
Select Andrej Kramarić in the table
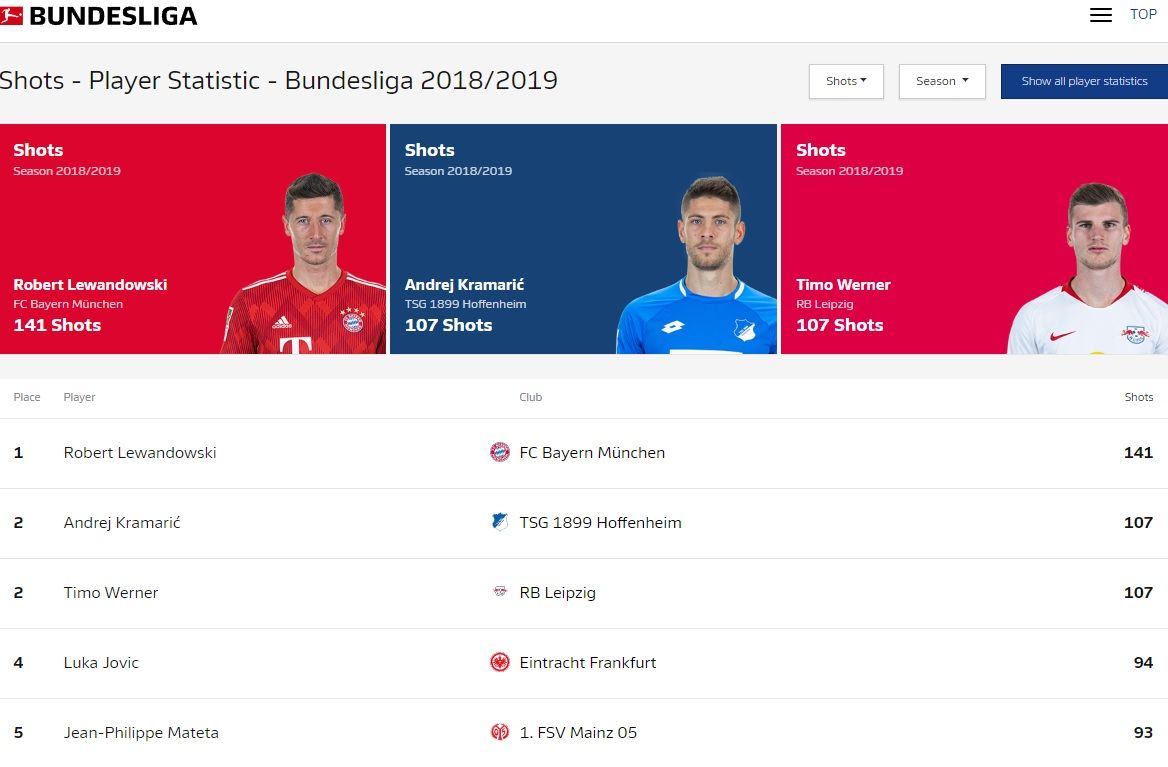[x=121, y=522]
